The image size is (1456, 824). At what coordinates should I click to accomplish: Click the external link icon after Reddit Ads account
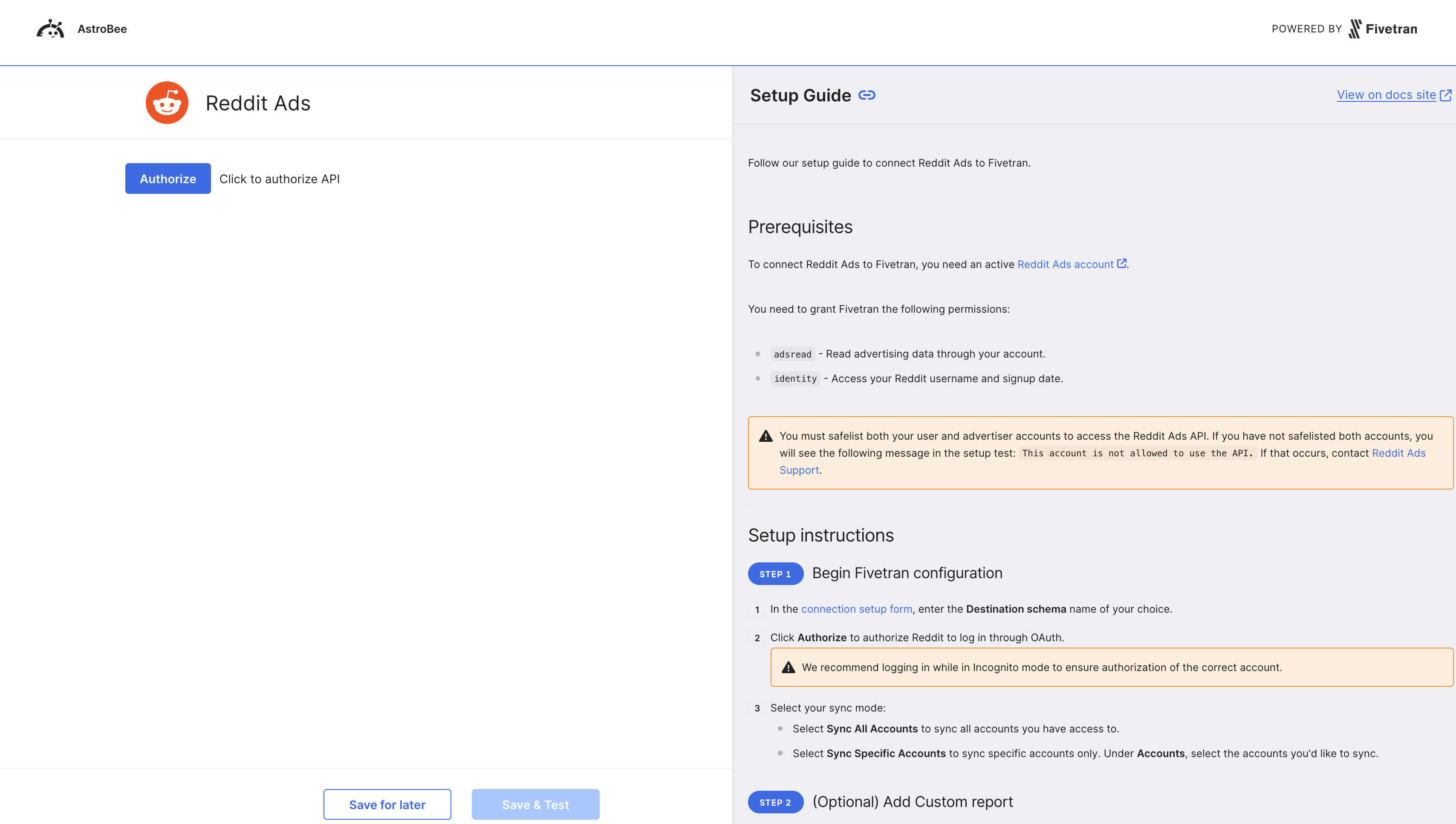pos(1121,264)
